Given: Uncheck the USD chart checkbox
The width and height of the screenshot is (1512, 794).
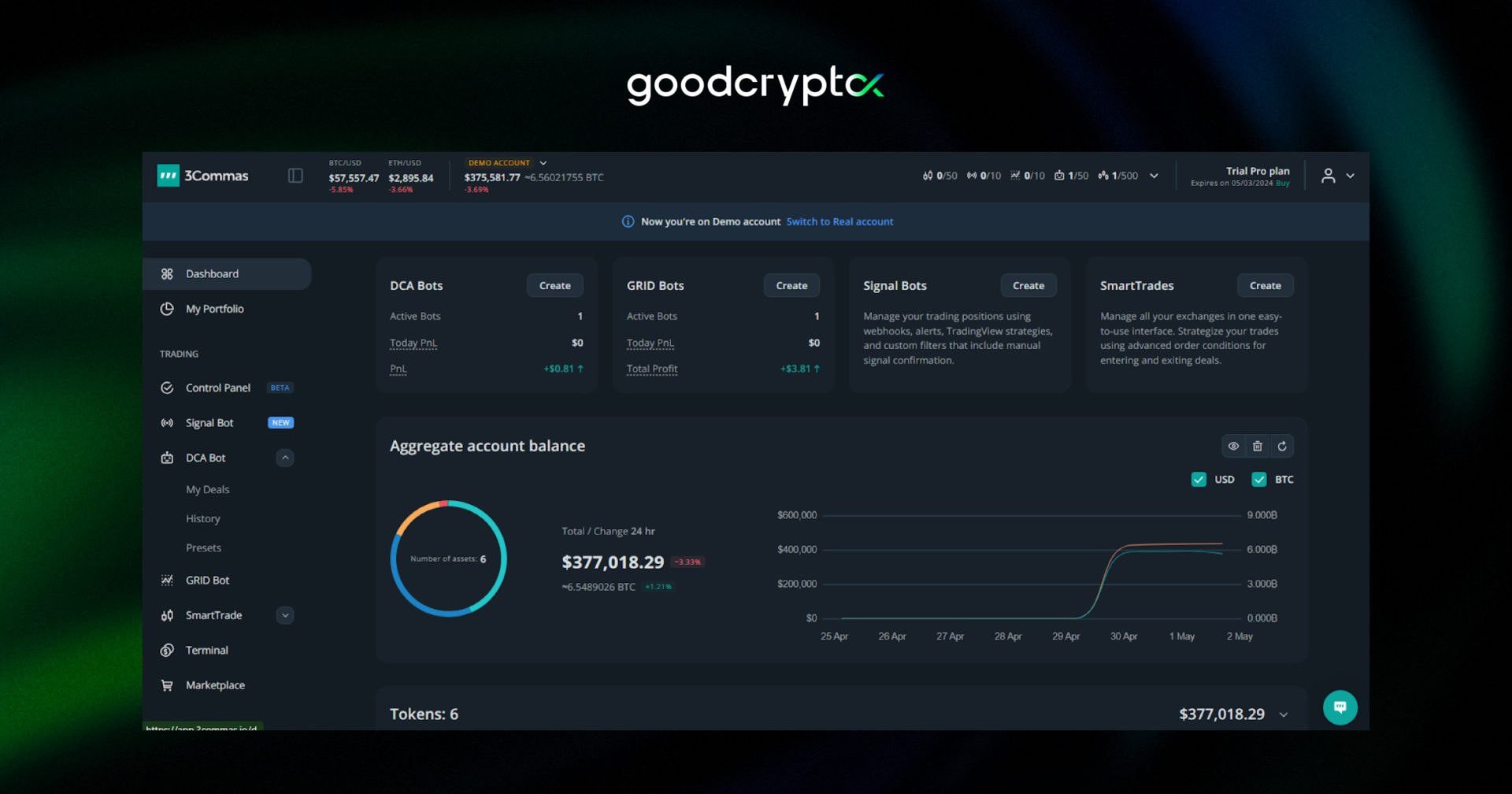Looking at the screenshot, I should click(x=1199, y=480).
